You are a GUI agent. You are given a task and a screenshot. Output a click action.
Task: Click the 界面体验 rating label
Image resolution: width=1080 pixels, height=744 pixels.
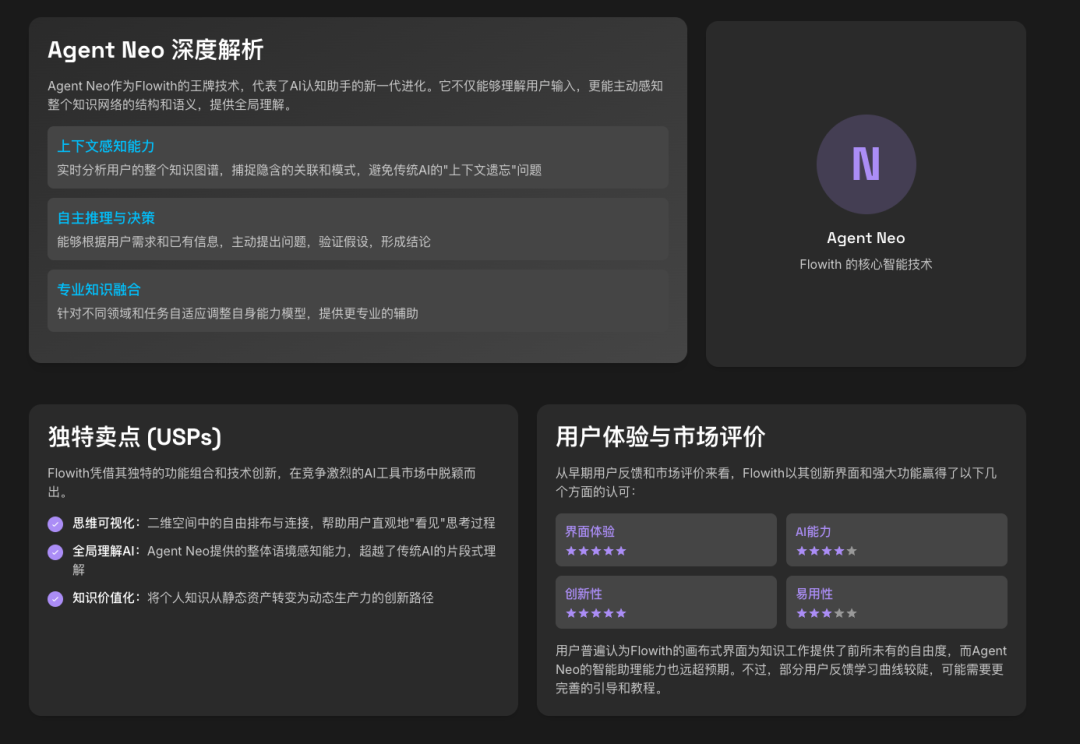(590, 532)
